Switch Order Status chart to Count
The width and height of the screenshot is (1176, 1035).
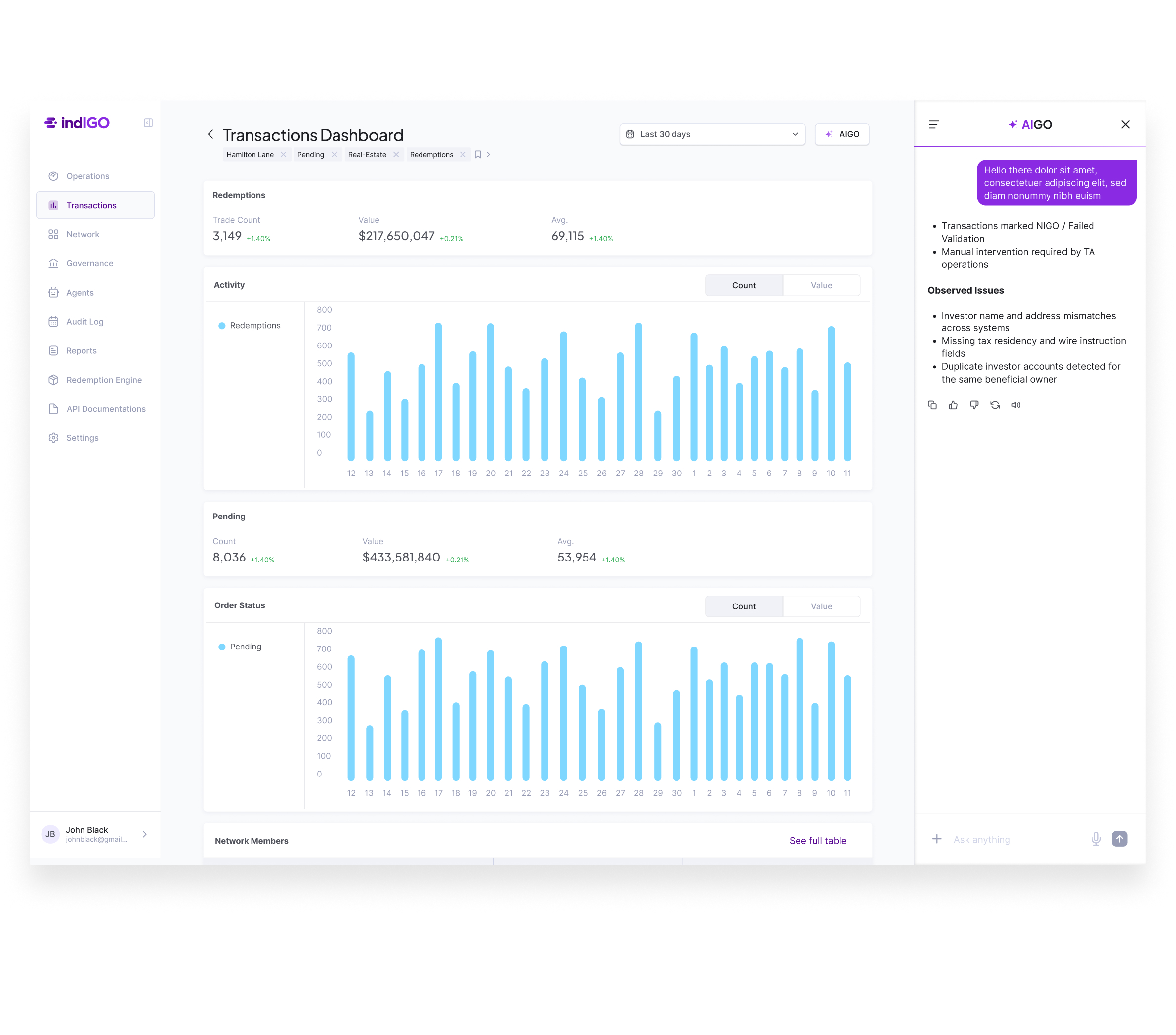pos(744,607)
